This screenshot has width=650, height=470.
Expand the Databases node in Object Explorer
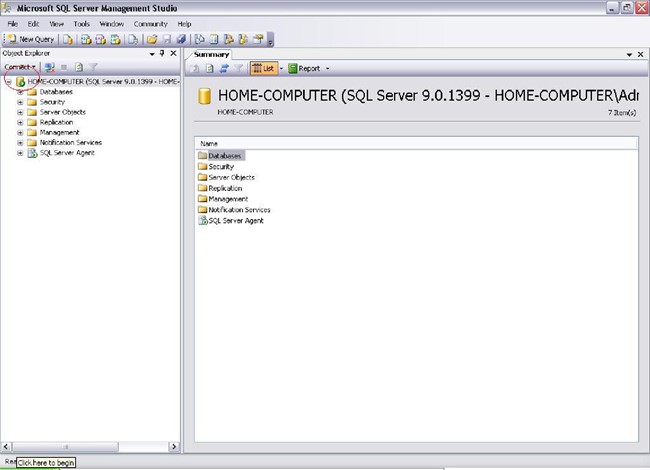20,92
